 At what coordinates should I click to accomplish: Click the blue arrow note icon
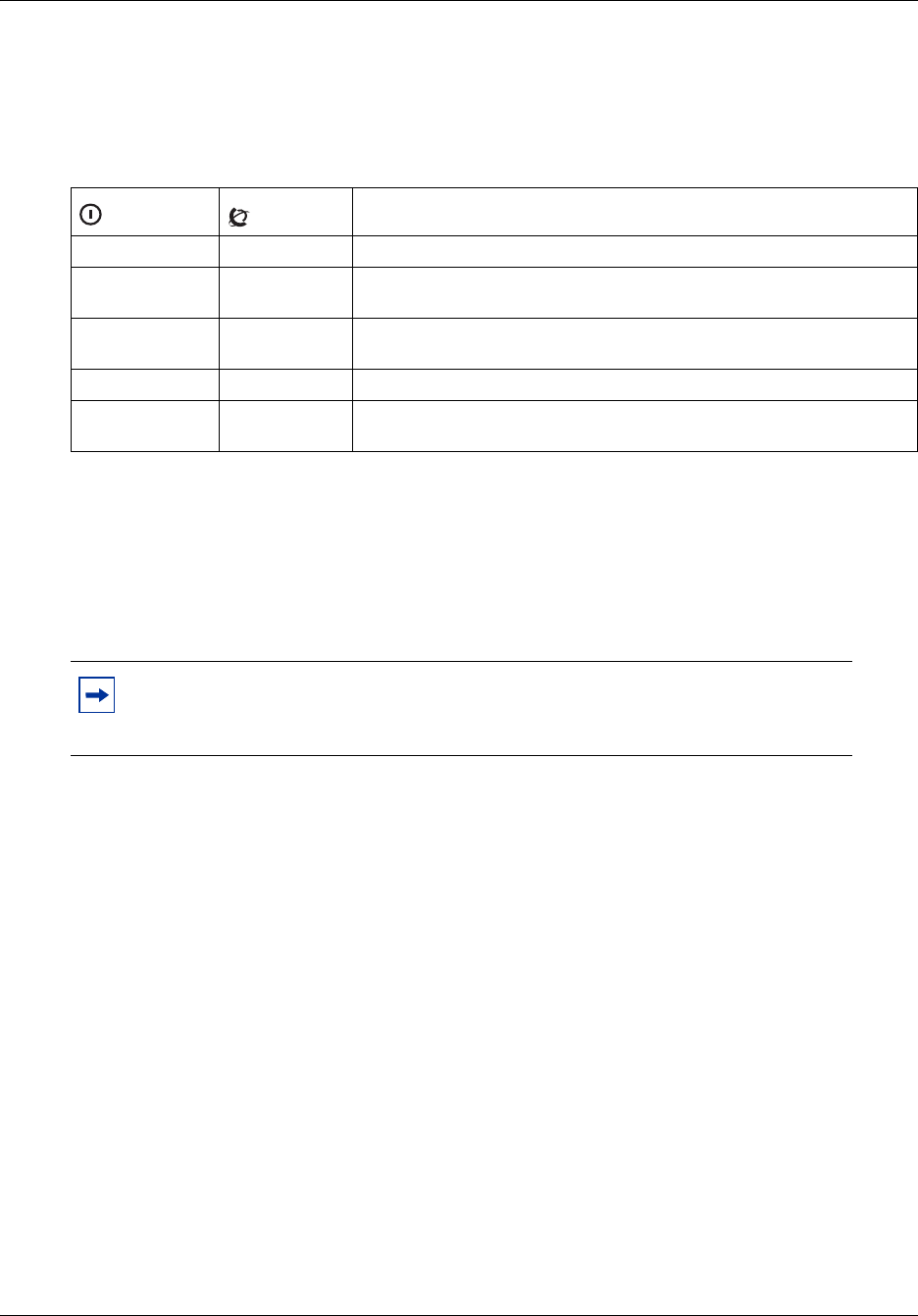[96, 695]
